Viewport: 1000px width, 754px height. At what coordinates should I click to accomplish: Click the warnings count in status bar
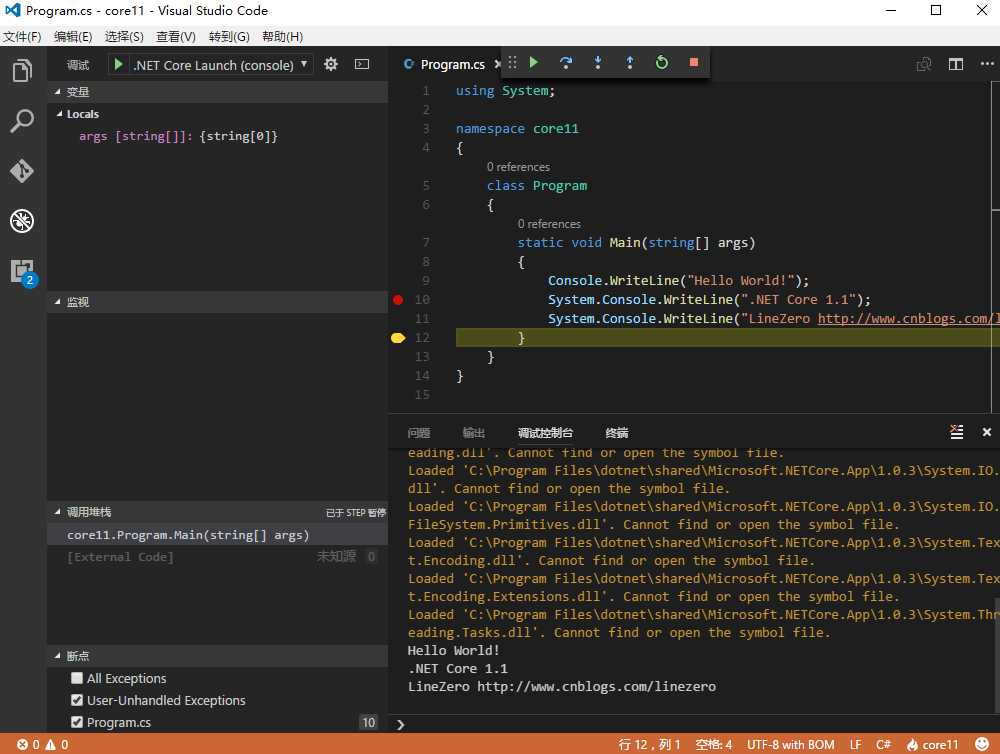tap(57, 744)
